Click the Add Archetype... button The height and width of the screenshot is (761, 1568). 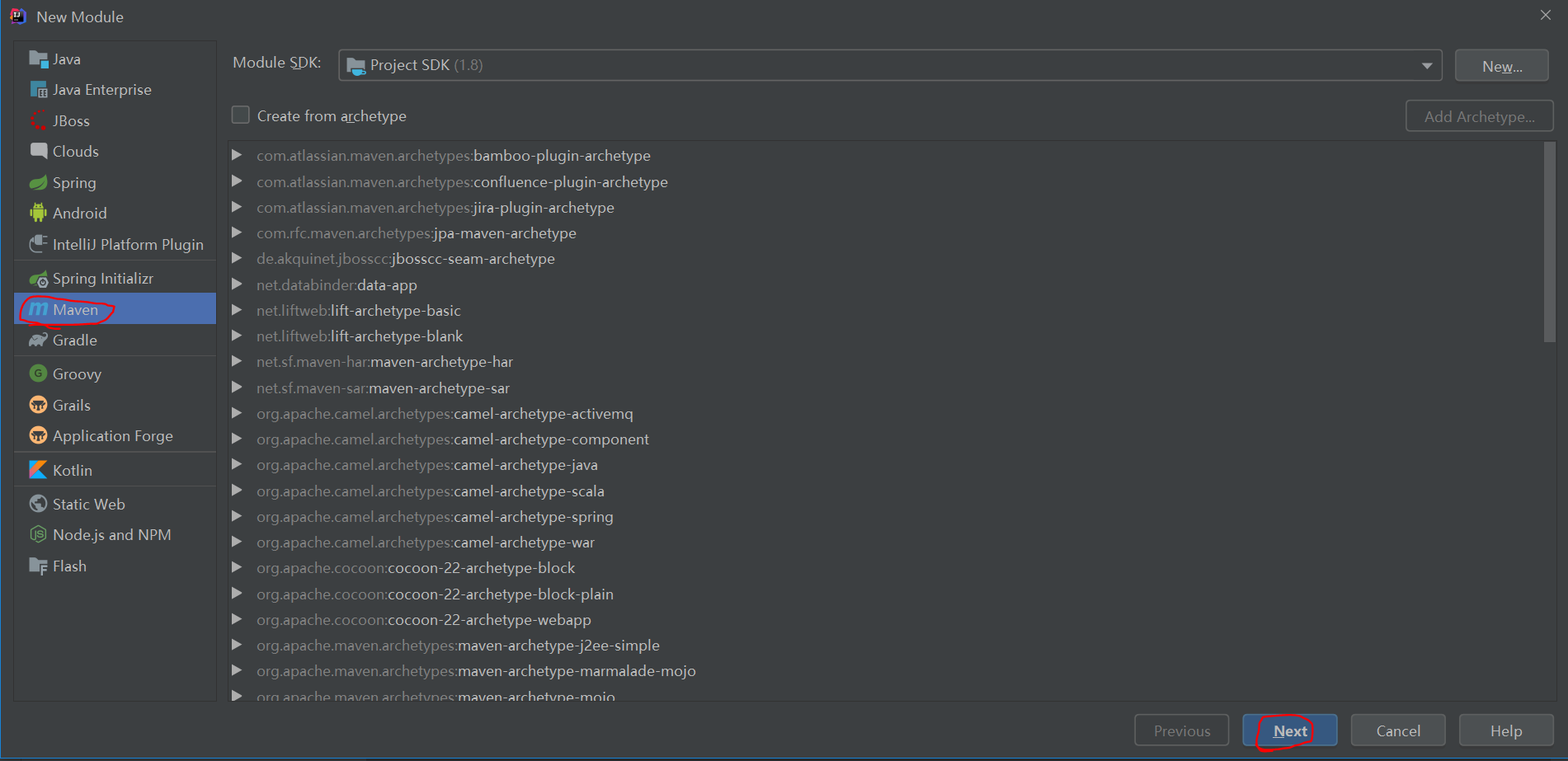(1480, 116)
